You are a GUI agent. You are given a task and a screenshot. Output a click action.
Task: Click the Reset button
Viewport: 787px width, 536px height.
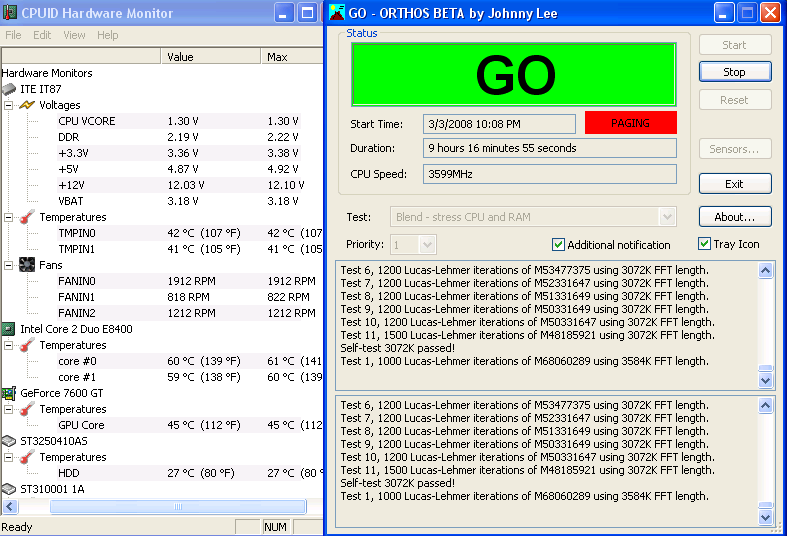coord(735,100)
